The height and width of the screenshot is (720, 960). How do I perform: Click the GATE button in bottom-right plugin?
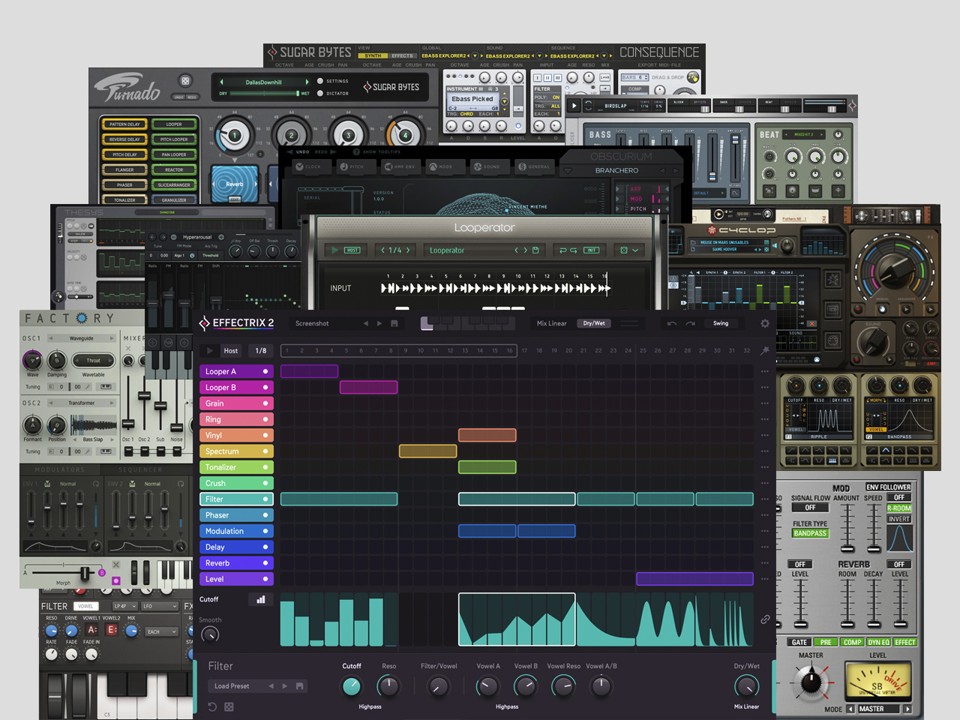point(799,642)
